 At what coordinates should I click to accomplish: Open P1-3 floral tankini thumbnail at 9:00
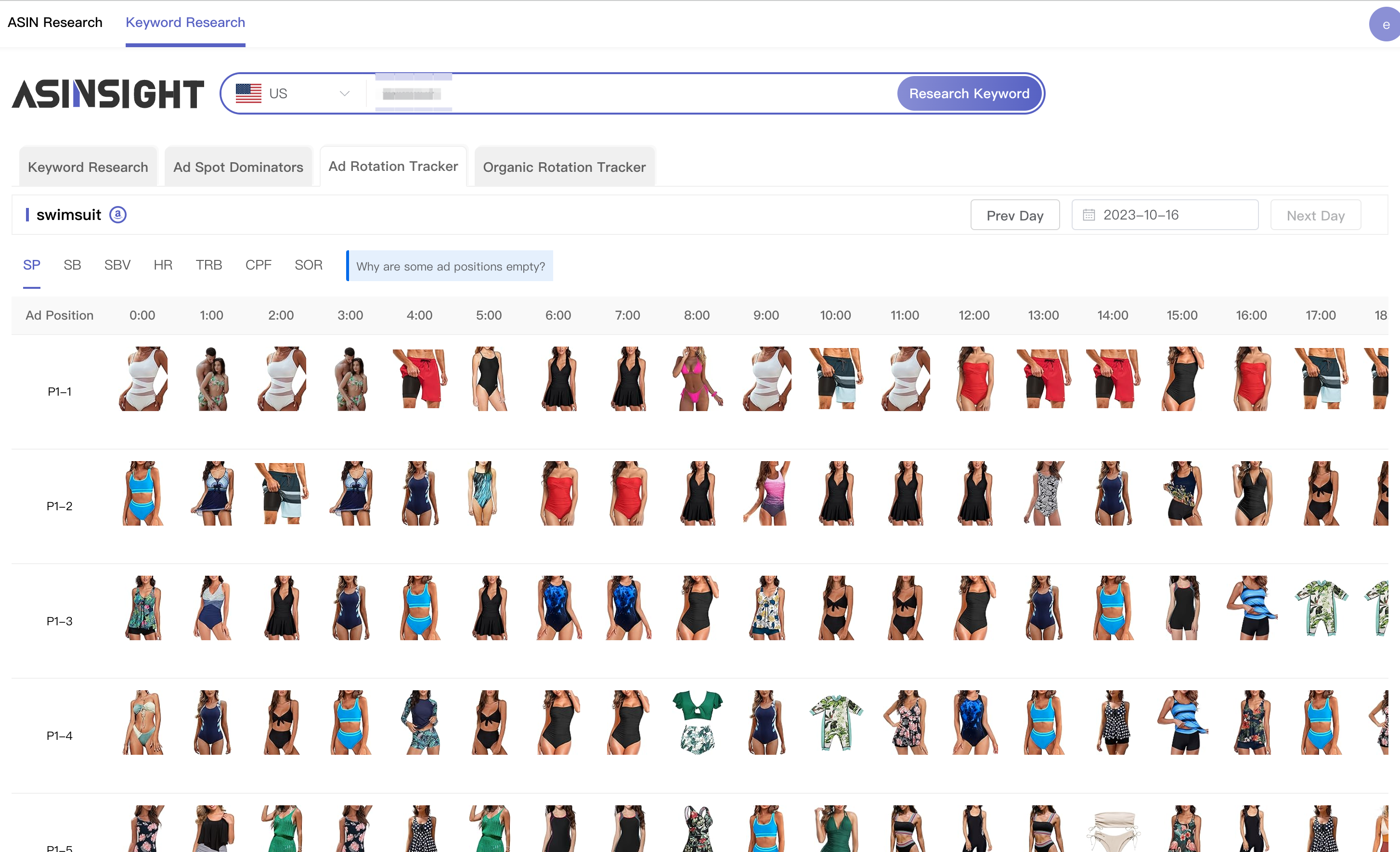[x=766, y=608]
